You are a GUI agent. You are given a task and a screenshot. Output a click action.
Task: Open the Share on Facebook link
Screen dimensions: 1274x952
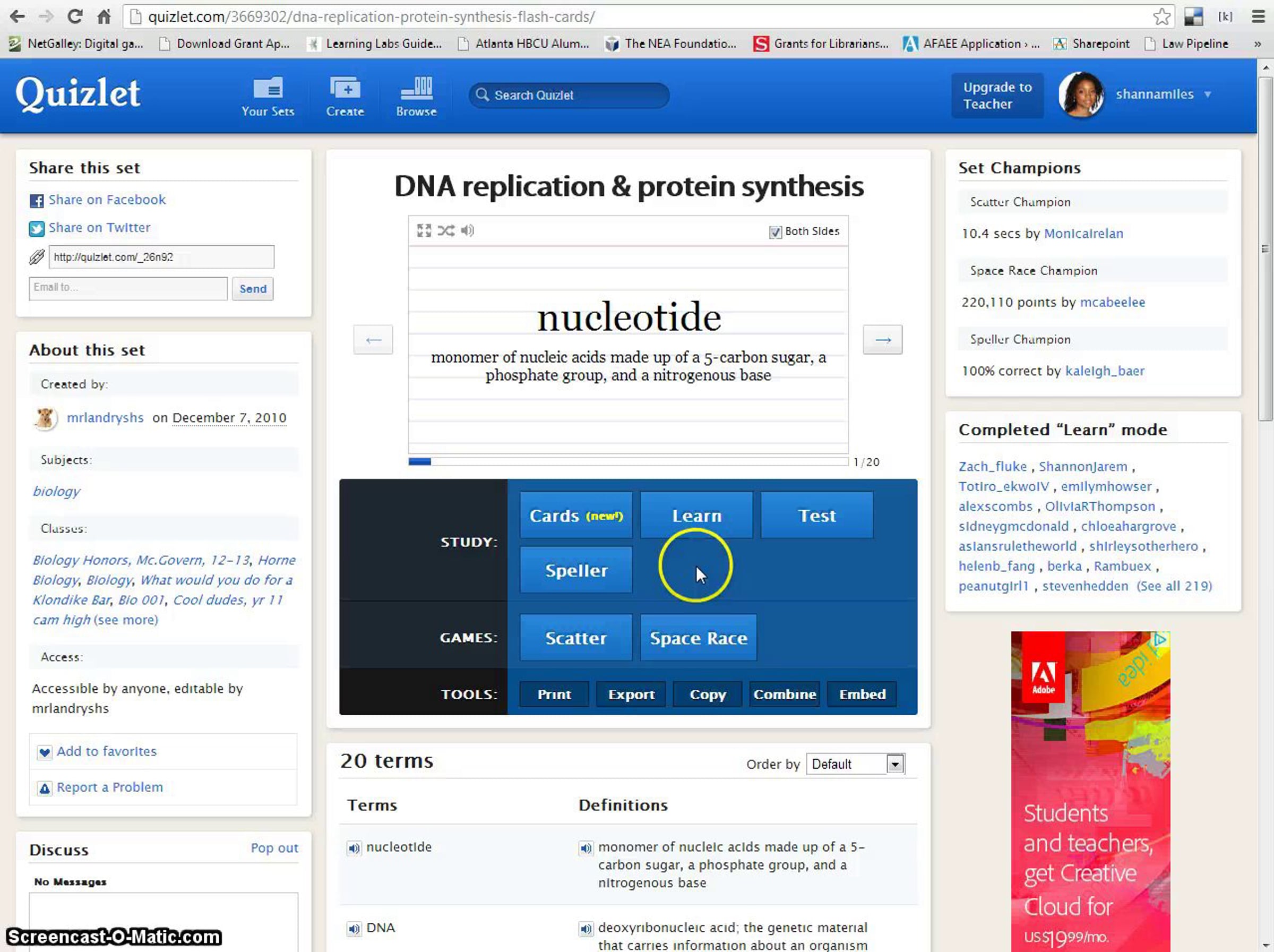point(107,200)
